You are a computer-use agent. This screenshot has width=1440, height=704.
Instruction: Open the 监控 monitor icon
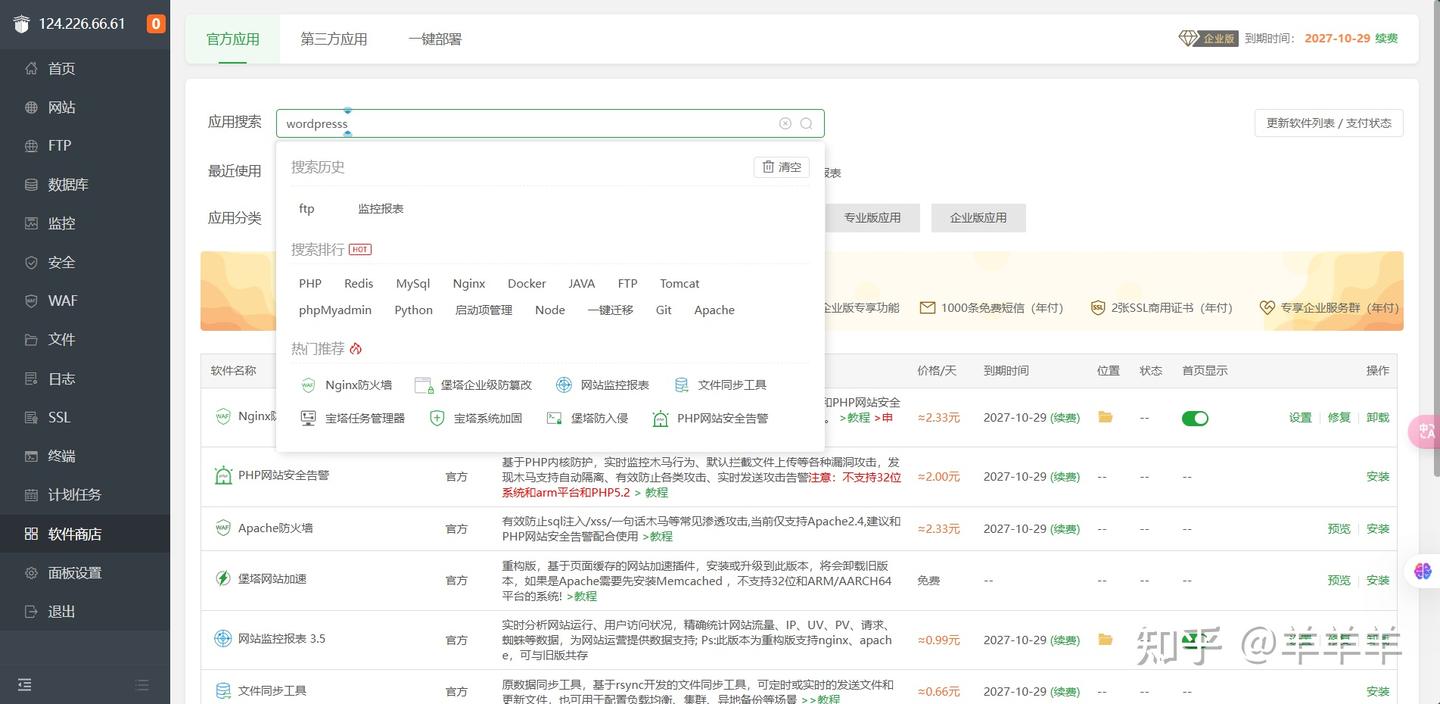click(x=31, y=223)
